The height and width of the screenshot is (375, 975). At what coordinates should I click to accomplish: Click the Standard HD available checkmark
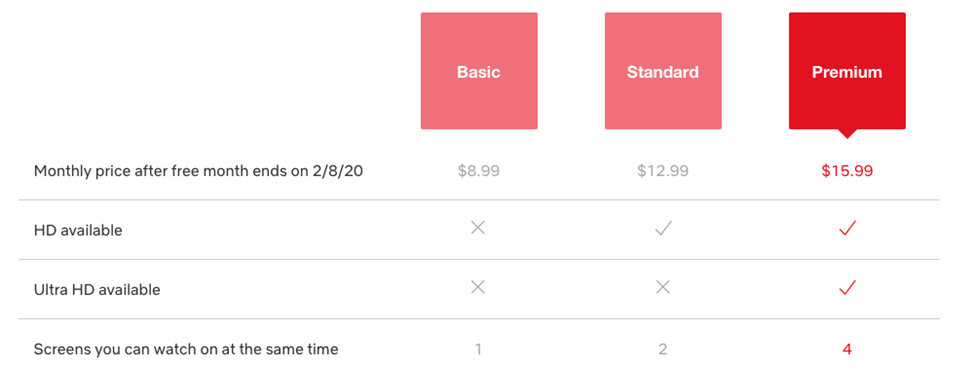click(663, 229)
